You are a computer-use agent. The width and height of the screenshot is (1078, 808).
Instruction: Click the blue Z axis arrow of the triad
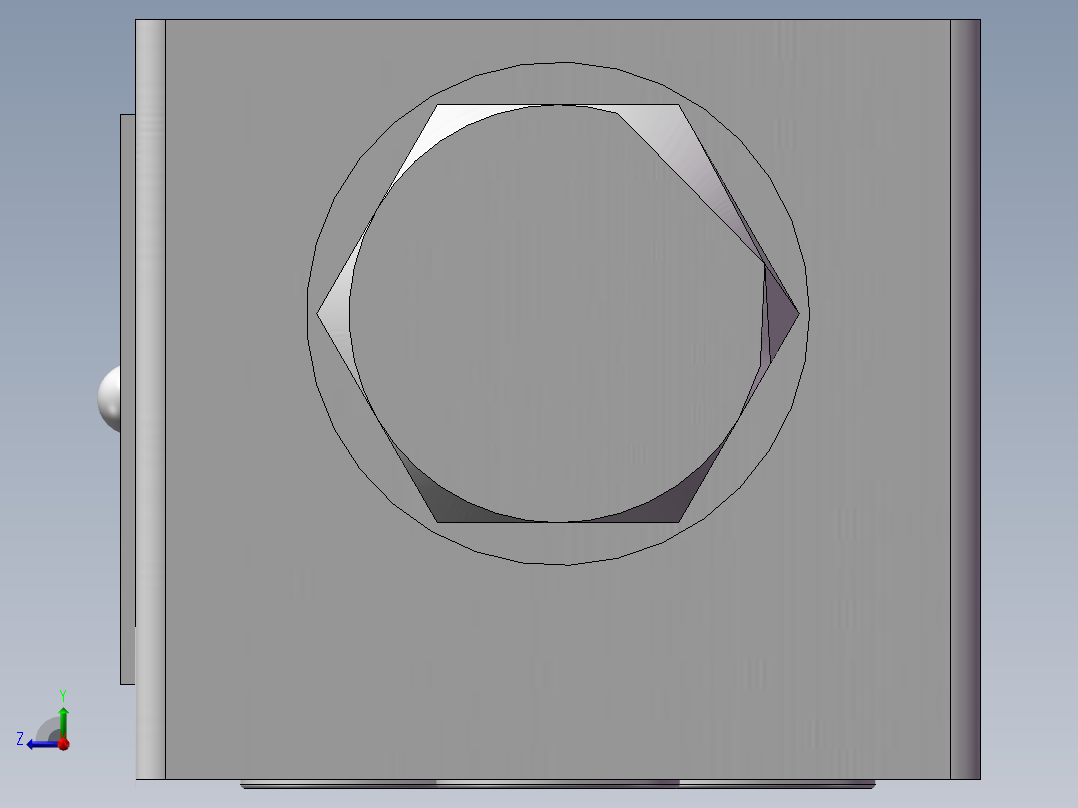click(43, 744)
